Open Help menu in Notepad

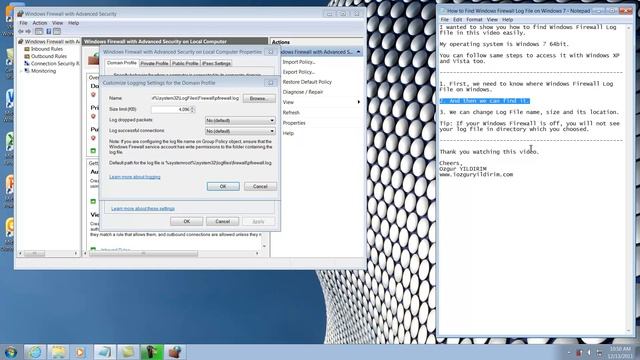(x=507, y=20)
